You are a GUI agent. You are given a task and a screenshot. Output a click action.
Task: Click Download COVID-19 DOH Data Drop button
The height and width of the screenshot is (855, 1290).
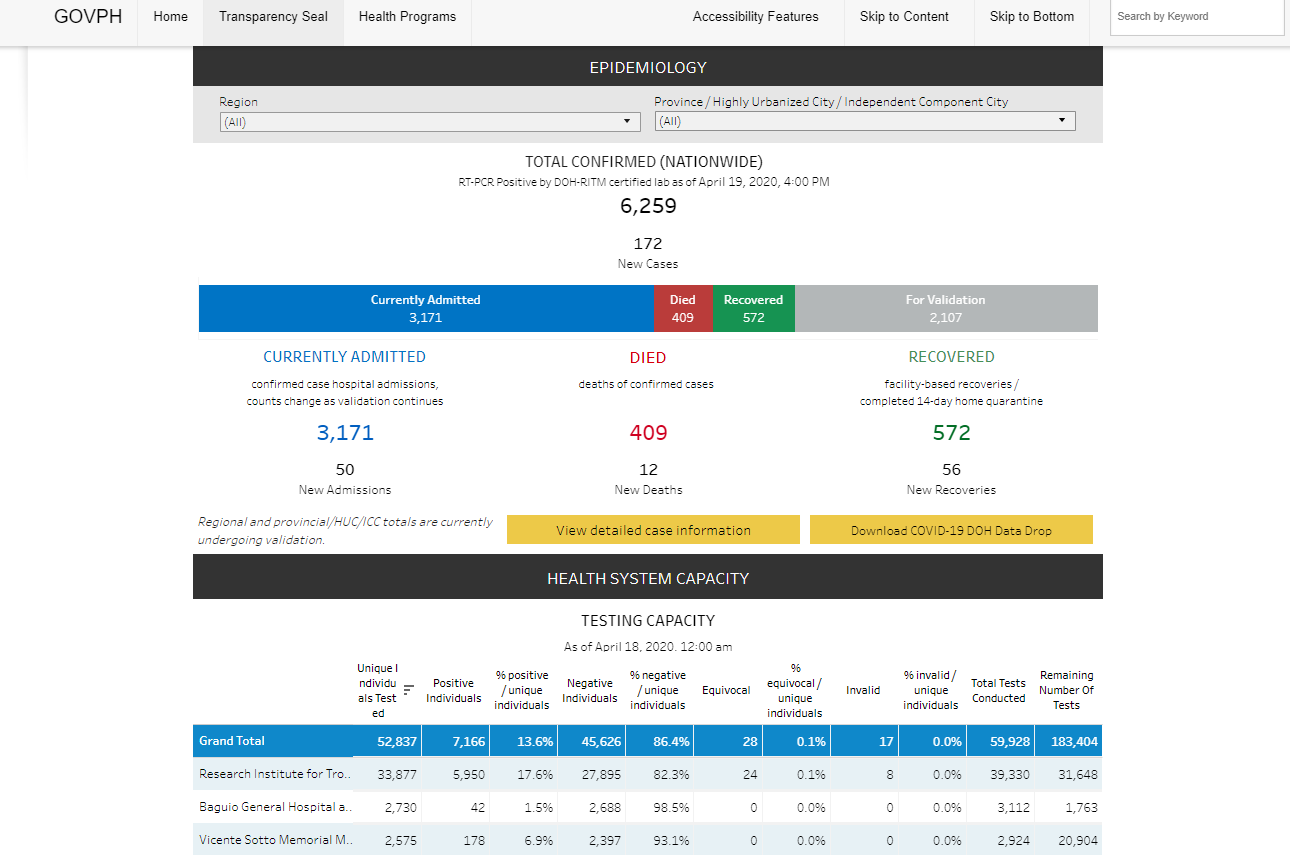point(951,530)
